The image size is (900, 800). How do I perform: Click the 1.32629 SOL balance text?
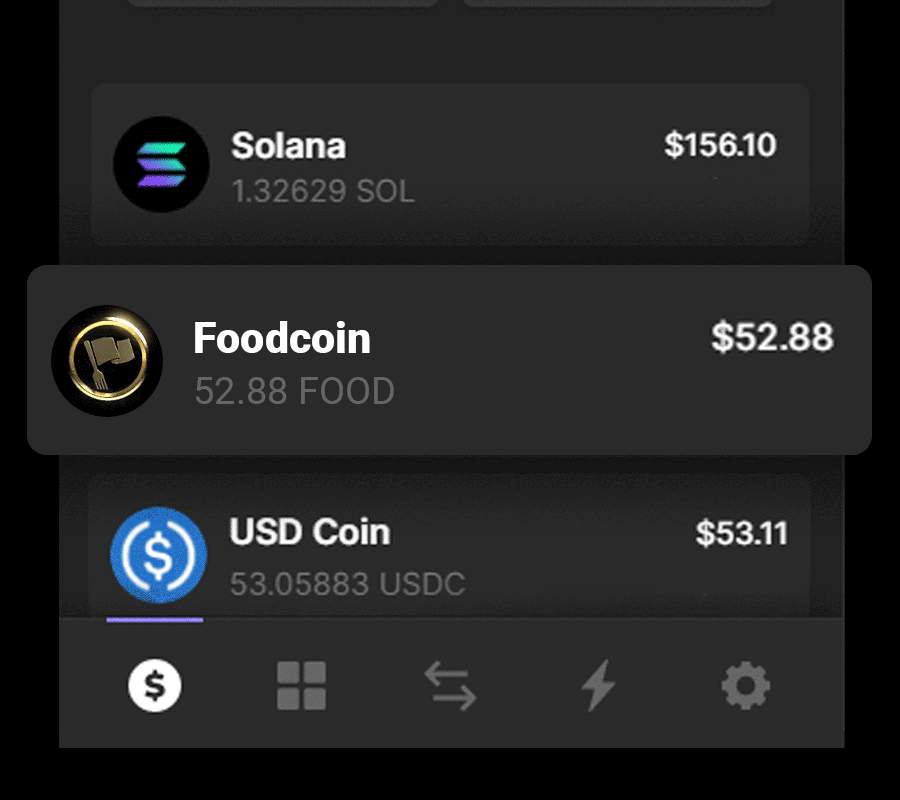pos(323,191)
